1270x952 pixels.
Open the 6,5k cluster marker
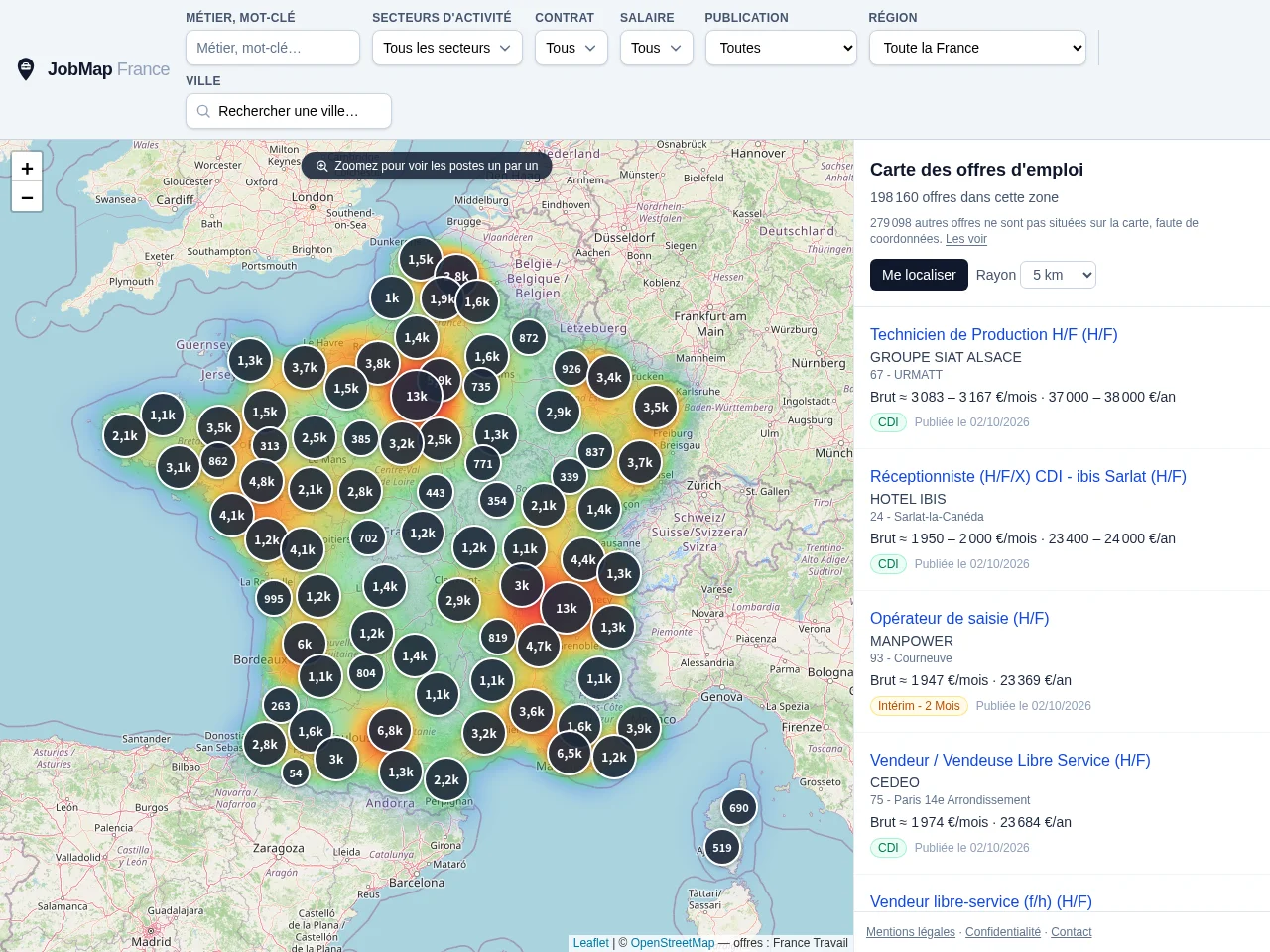pyautogui.click(x=570, y=754)
